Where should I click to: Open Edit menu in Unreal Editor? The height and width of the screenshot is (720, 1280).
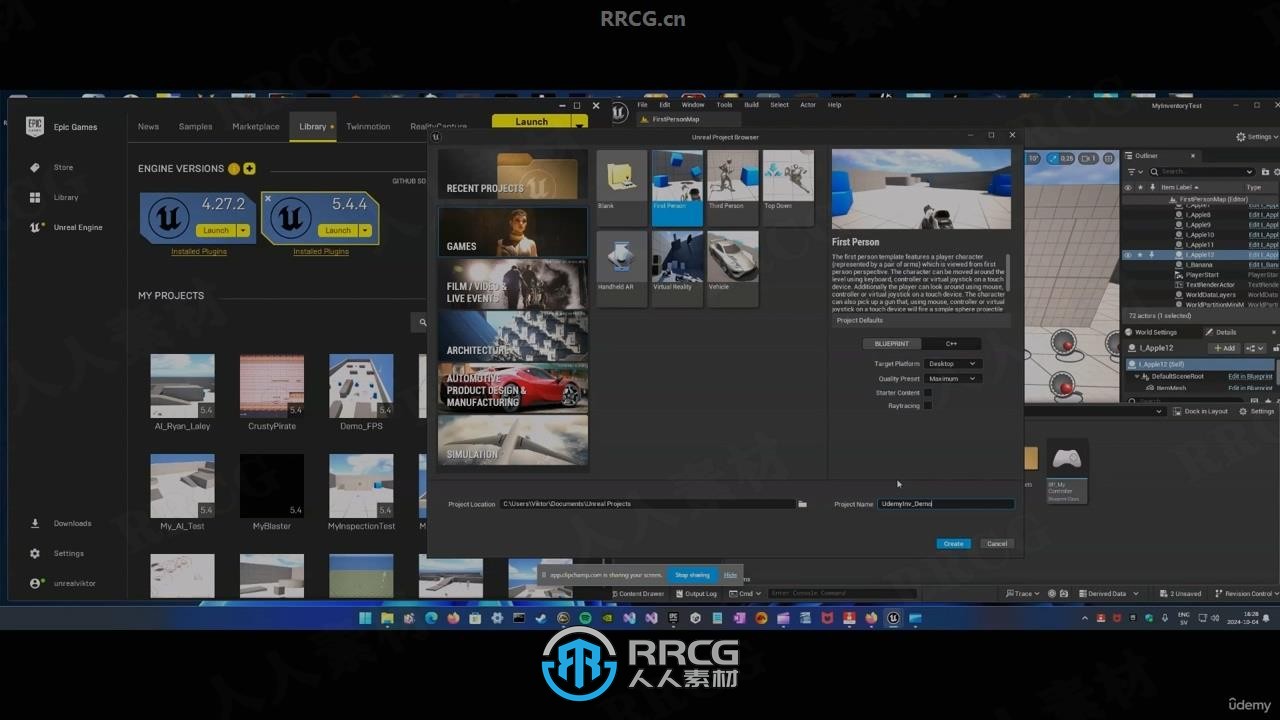(x=665, y=105)
